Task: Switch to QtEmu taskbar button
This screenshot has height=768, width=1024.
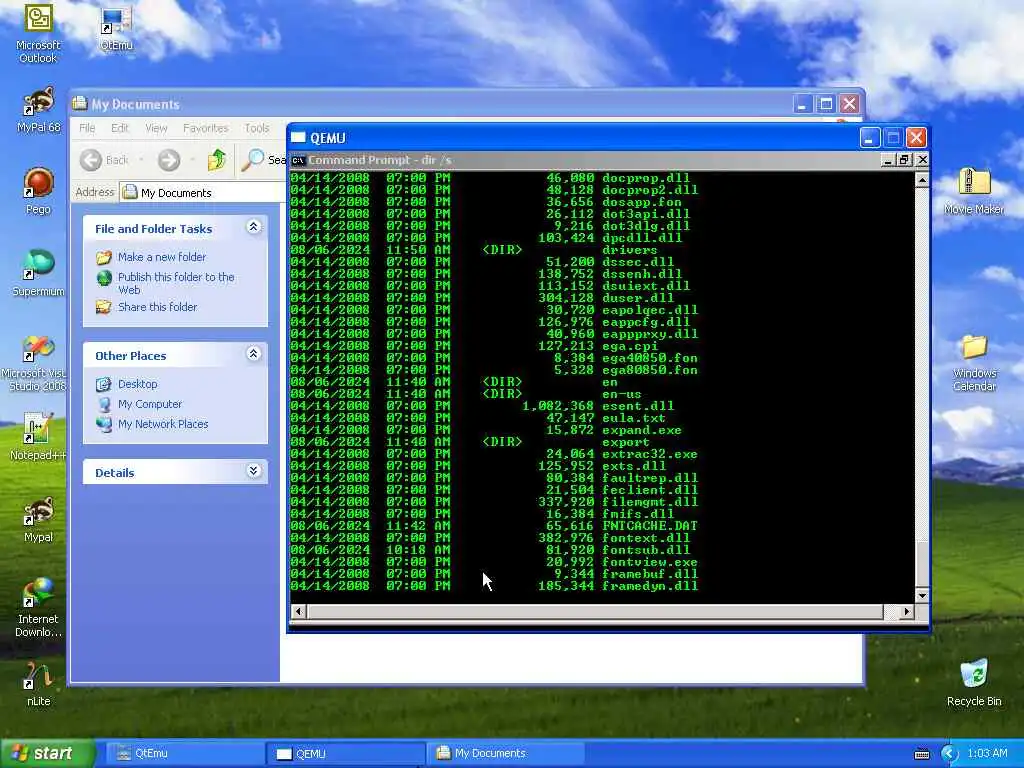Action: tap(185, 754)
